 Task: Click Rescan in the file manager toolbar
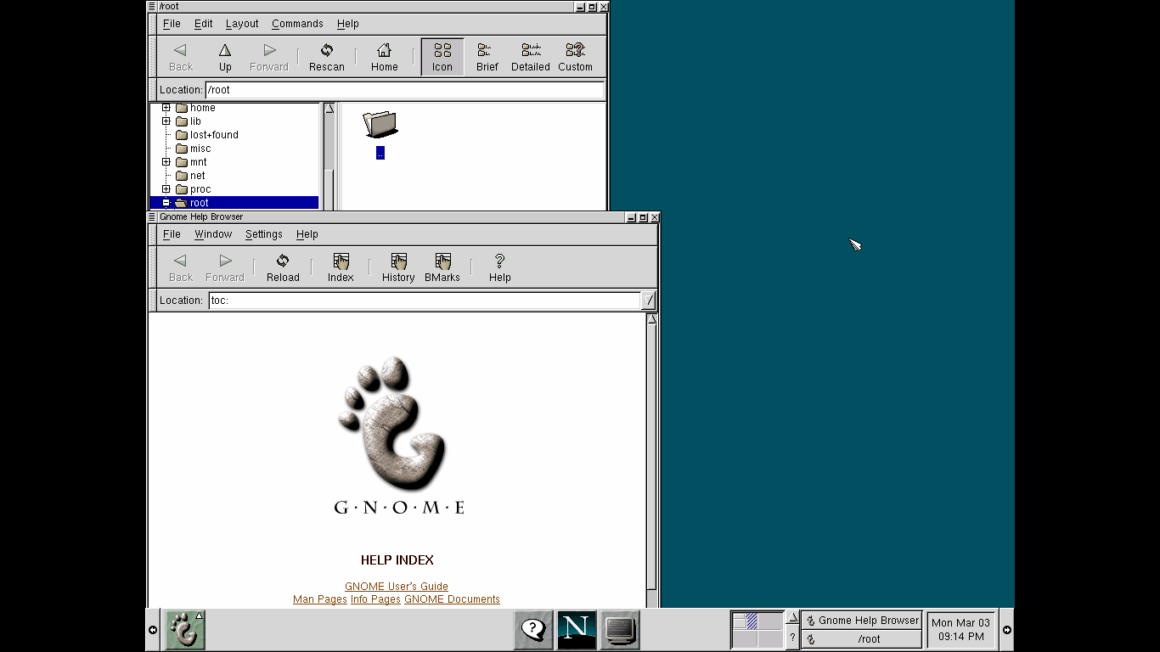click(326, 57)
